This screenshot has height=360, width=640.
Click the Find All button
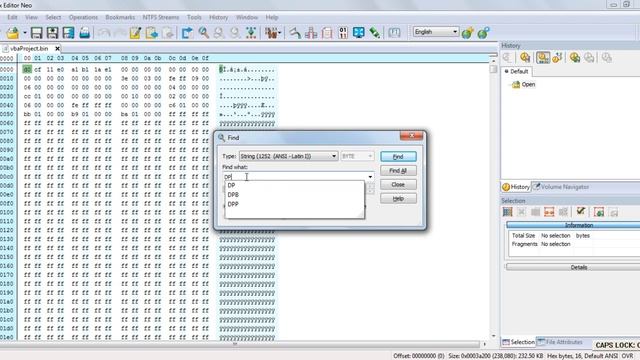tap(398, 171)
